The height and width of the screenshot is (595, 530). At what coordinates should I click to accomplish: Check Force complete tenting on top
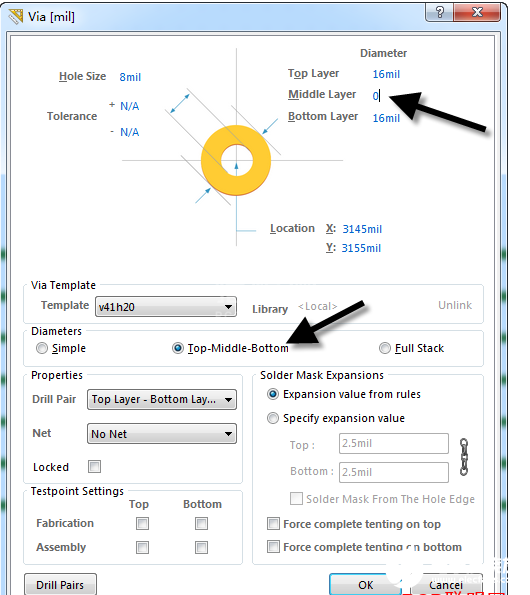click(273, 524)
